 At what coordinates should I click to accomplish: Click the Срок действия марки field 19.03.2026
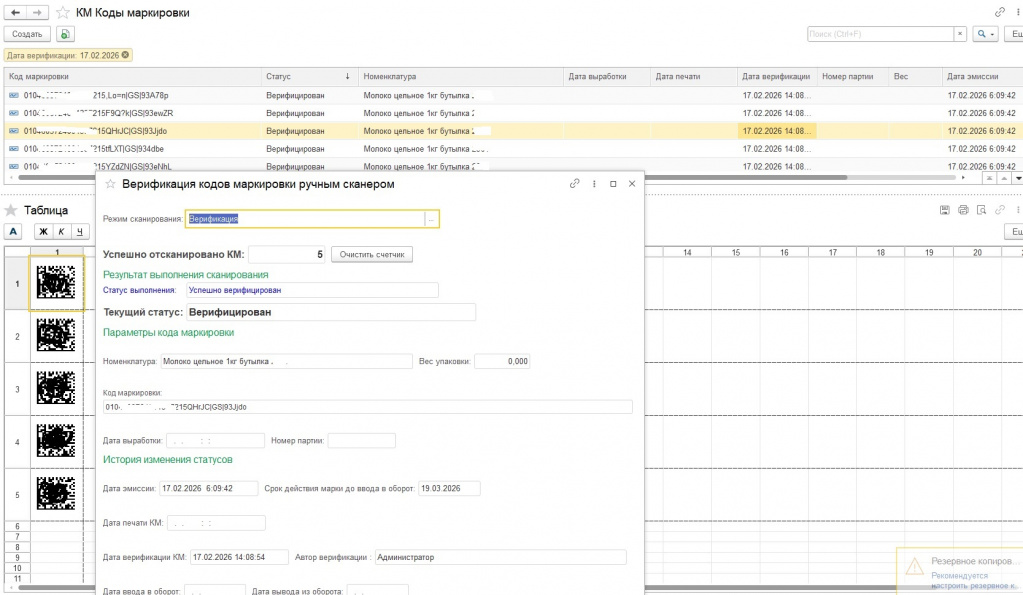coord(450,489)
